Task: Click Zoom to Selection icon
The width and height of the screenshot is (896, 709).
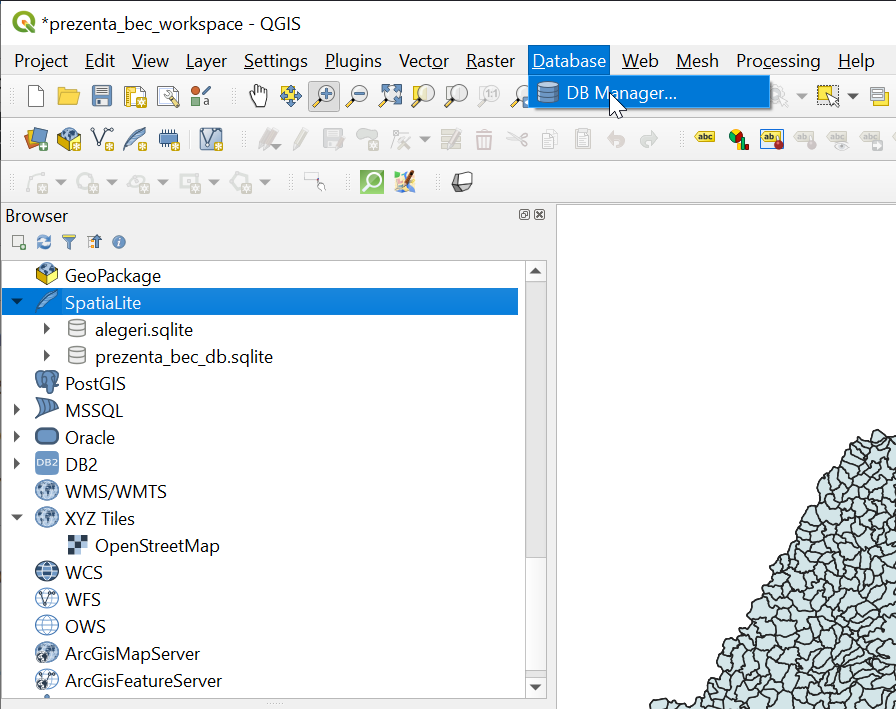Action: coord(423,95)
